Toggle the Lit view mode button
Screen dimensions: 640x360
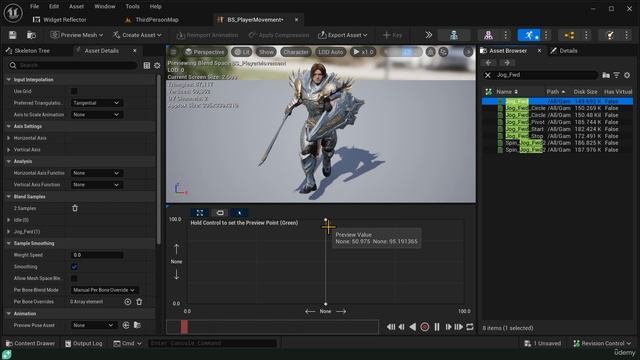point(242,52)
